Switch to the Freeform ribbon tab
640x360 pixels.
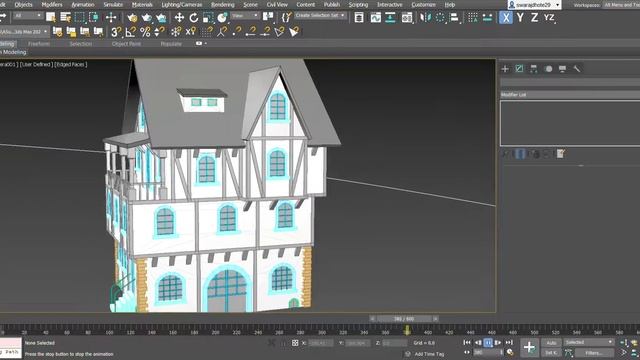click(39, 44)
